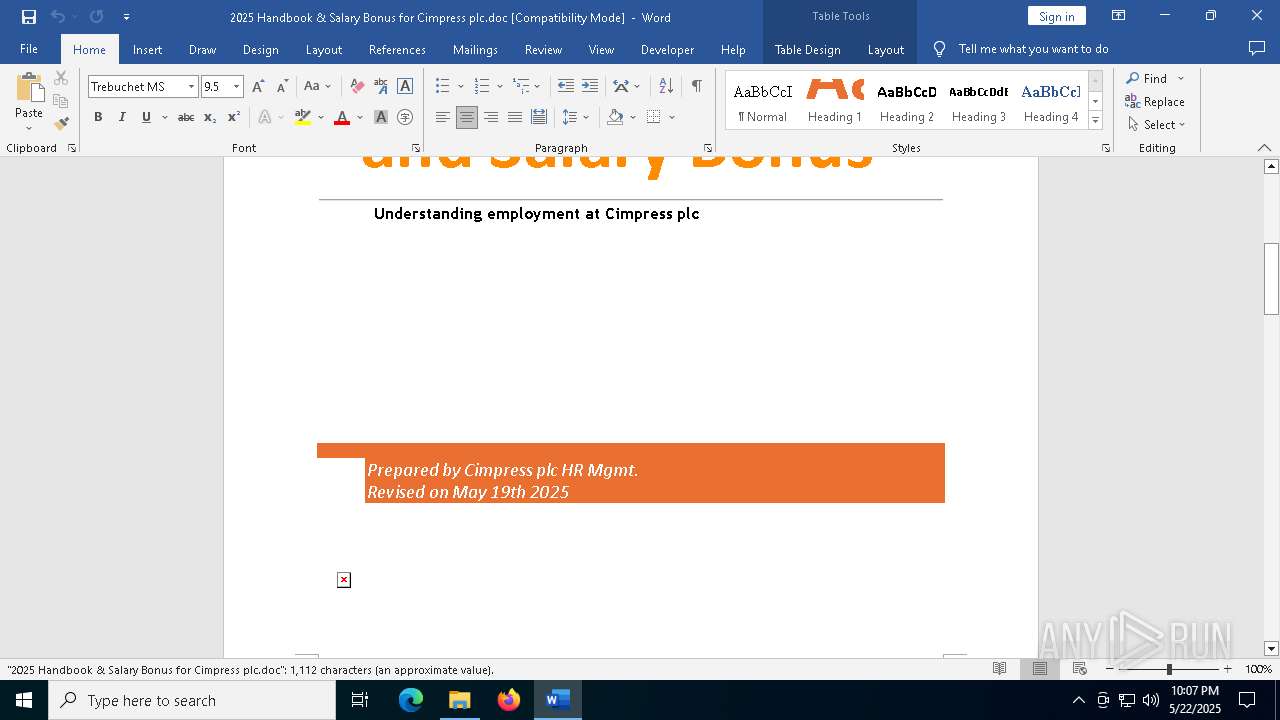This screenshot has width=1280, height=720.
Task: Open the Comments pane icon
Action: tap(1257, 48)
